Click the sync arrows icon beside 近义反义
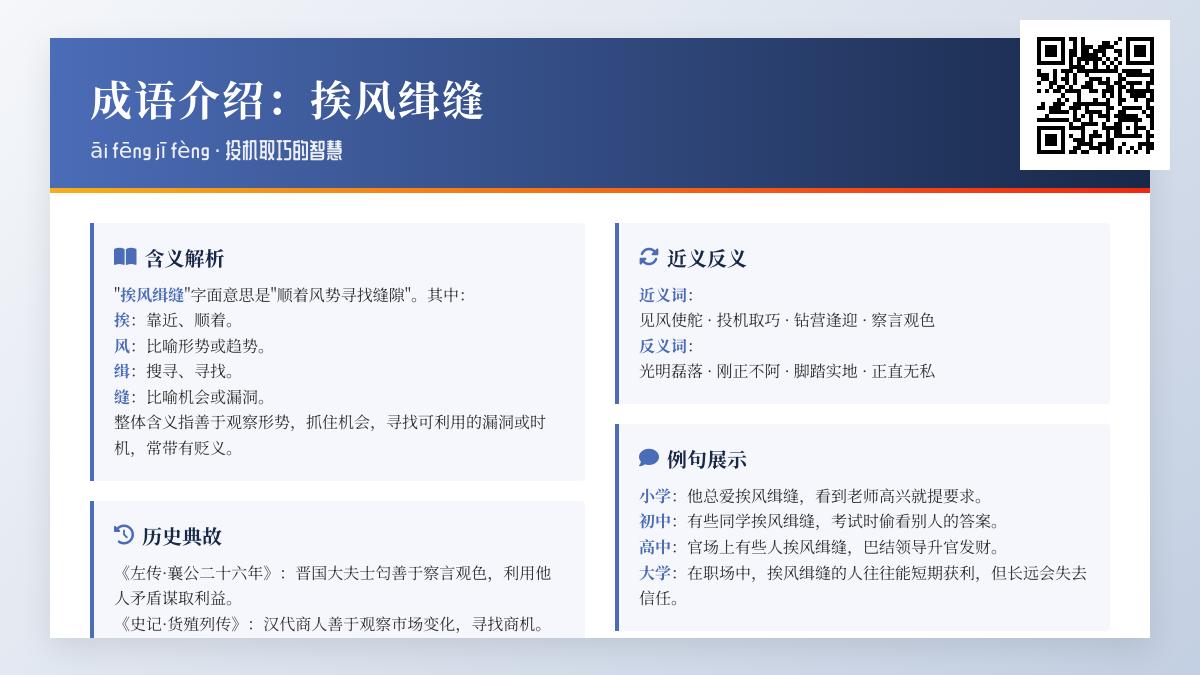The width and height of the screenshot is (1200, 675). [x=649, y=257]
